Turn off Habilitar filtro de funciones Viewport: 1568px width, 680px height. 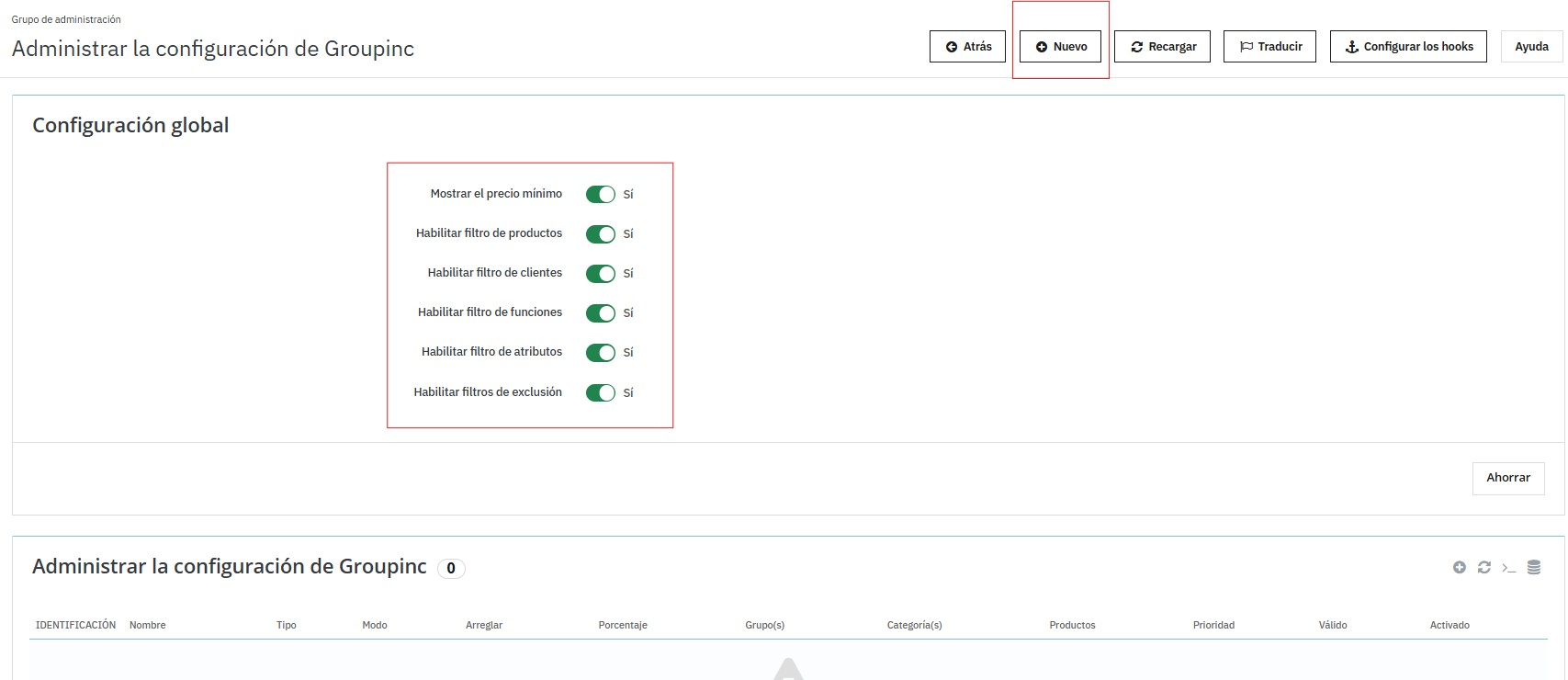tap(601, 313)
